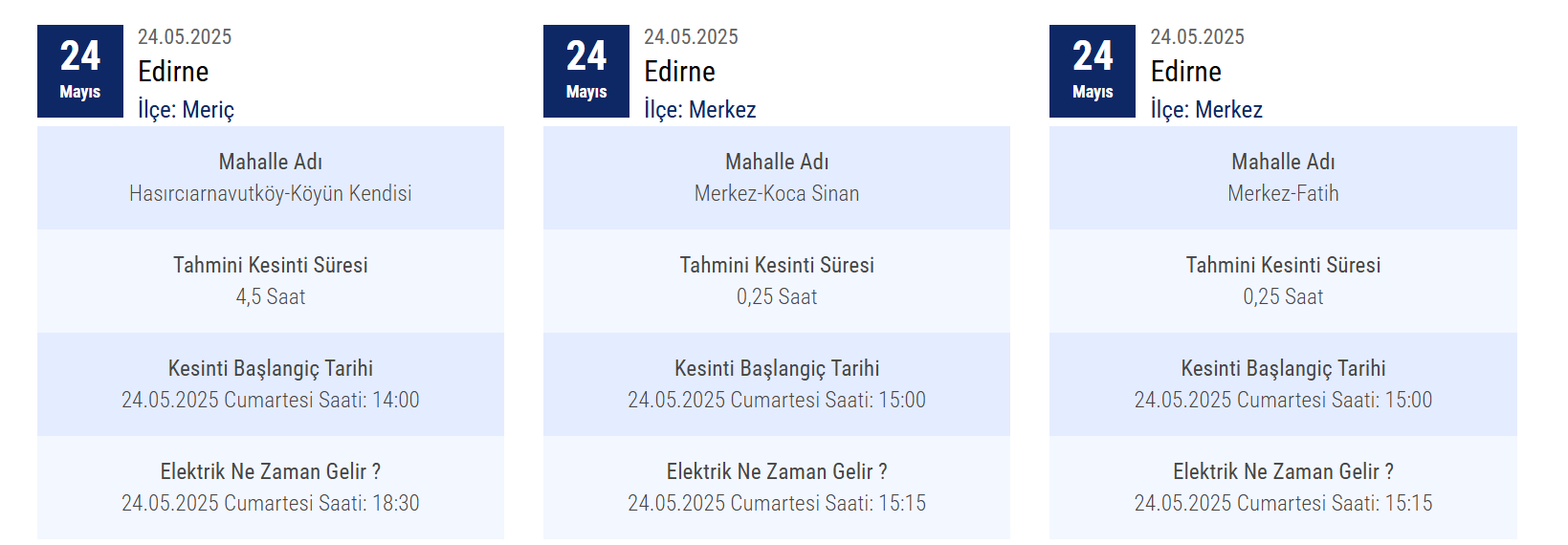The width and height of the screenshot is (1568, 545).
Task: Click the 4,5 Saat outage duration
Action: tap(271, 296)
